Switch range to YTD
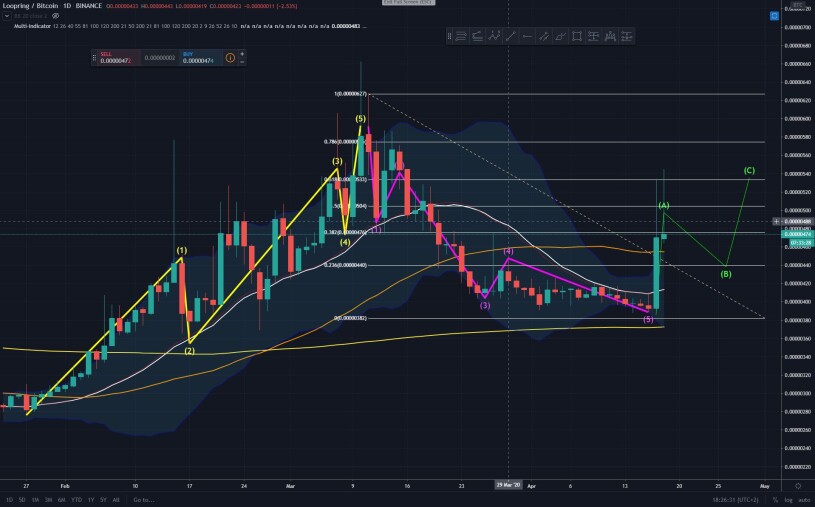Viewport: 815px width, 507px height. pyautogui.click(x=76, y=500)
